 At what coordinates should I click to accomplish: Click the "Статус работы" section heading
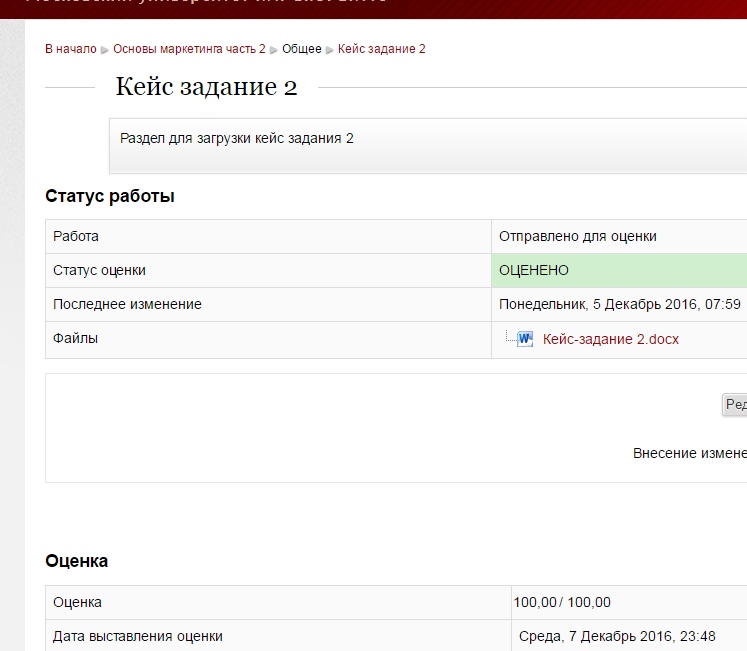click(x=110, y=196)
